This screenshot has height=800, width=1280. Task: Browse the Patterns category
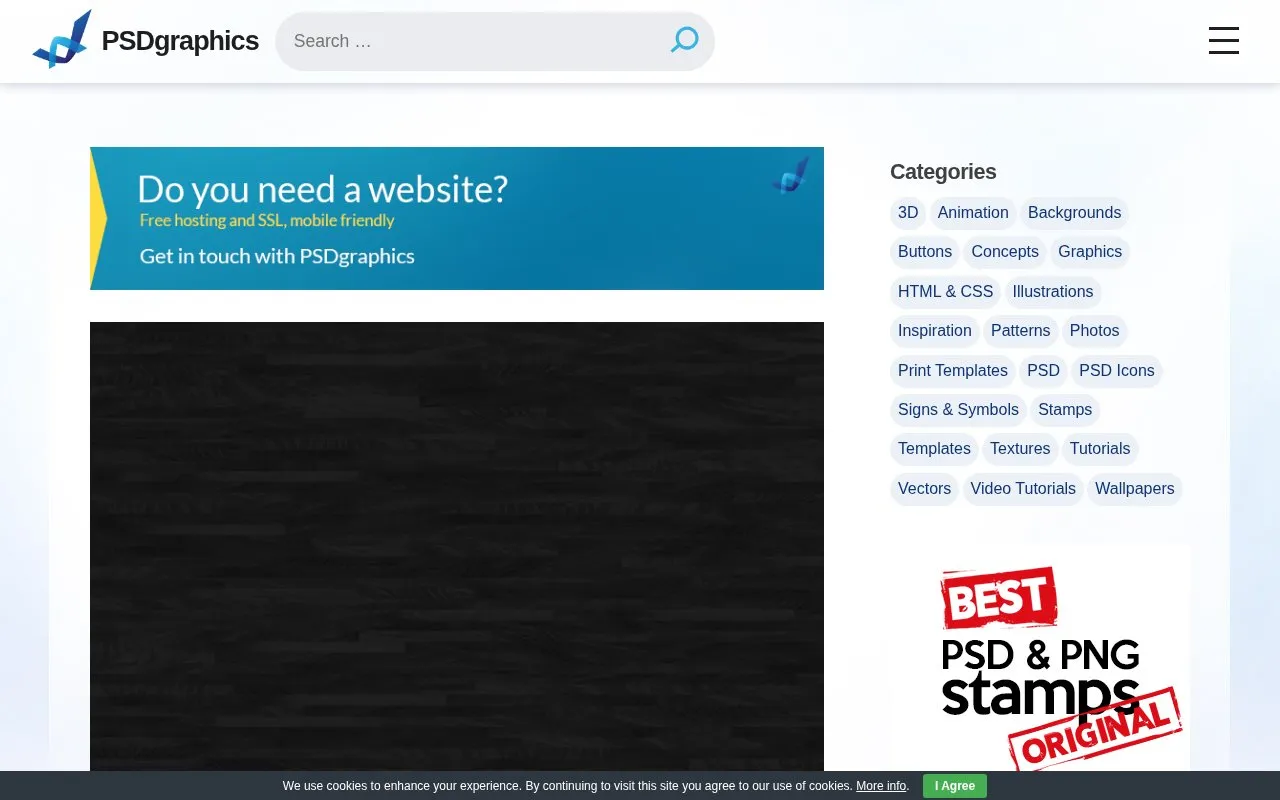[1020, 331]
